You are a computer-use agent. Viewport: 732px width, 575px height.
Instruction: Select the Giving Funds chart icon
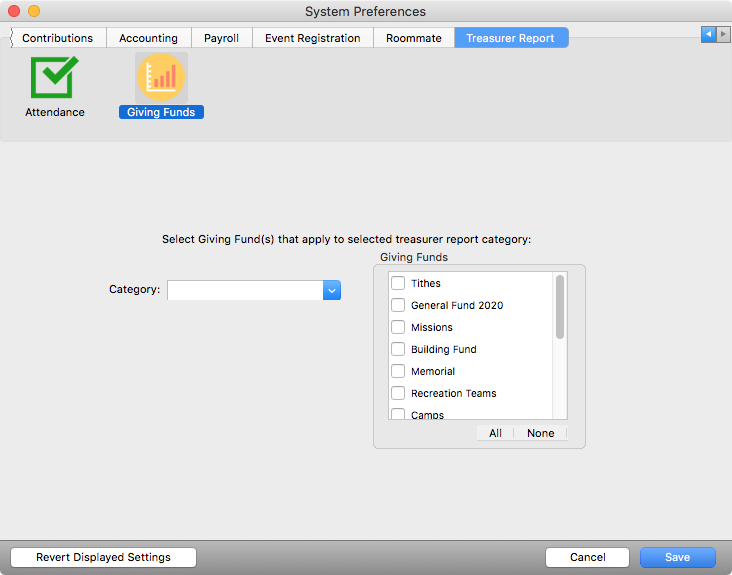click(160, 78)
